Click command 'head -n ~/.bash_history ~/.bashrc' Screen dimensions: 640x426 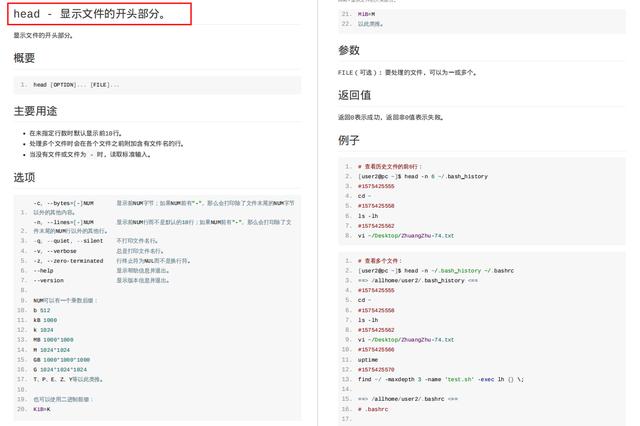coord(459,271)
